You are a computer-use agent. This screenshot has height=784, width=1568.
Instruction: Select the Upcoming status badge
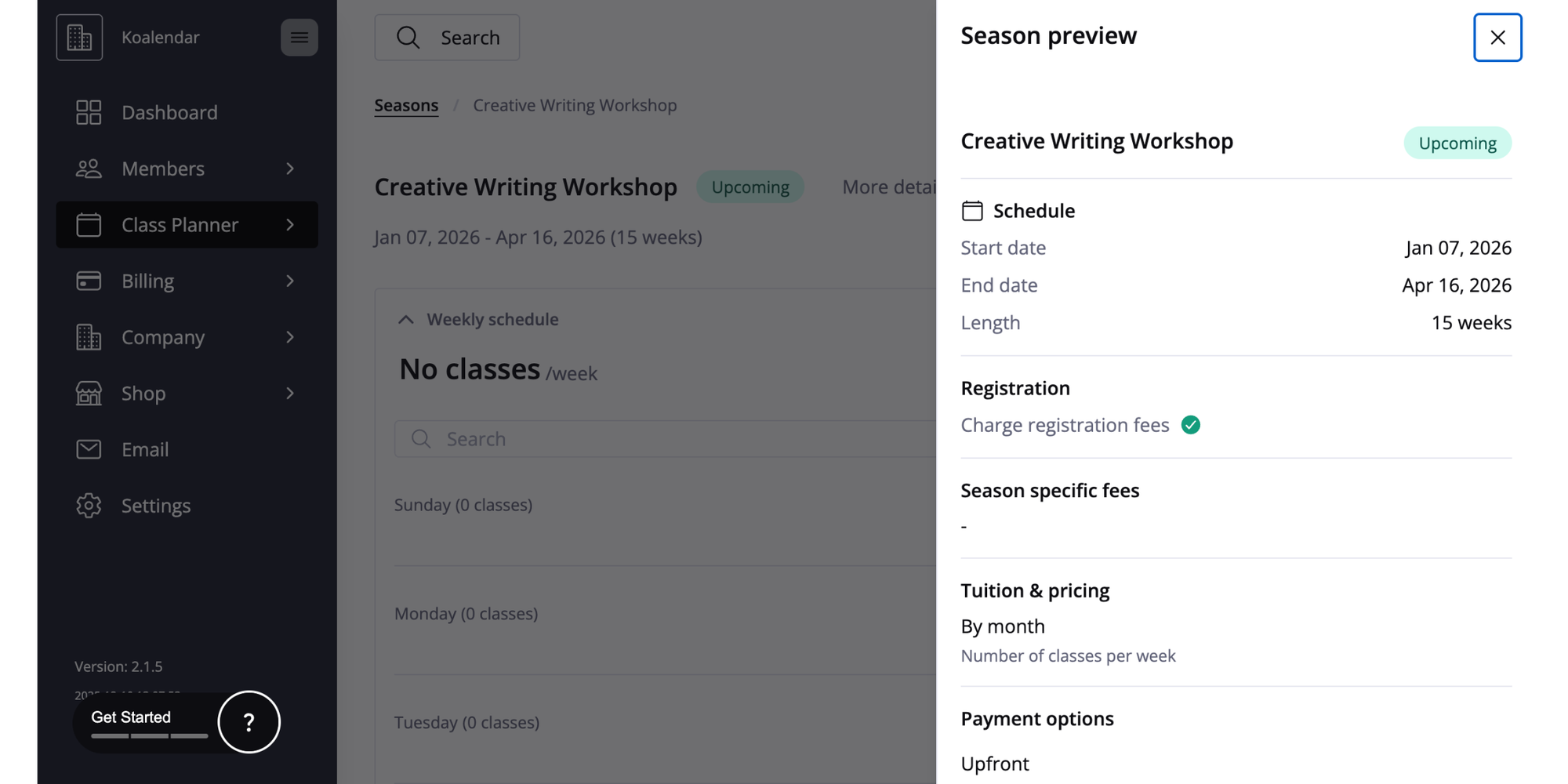click(750, 187)
